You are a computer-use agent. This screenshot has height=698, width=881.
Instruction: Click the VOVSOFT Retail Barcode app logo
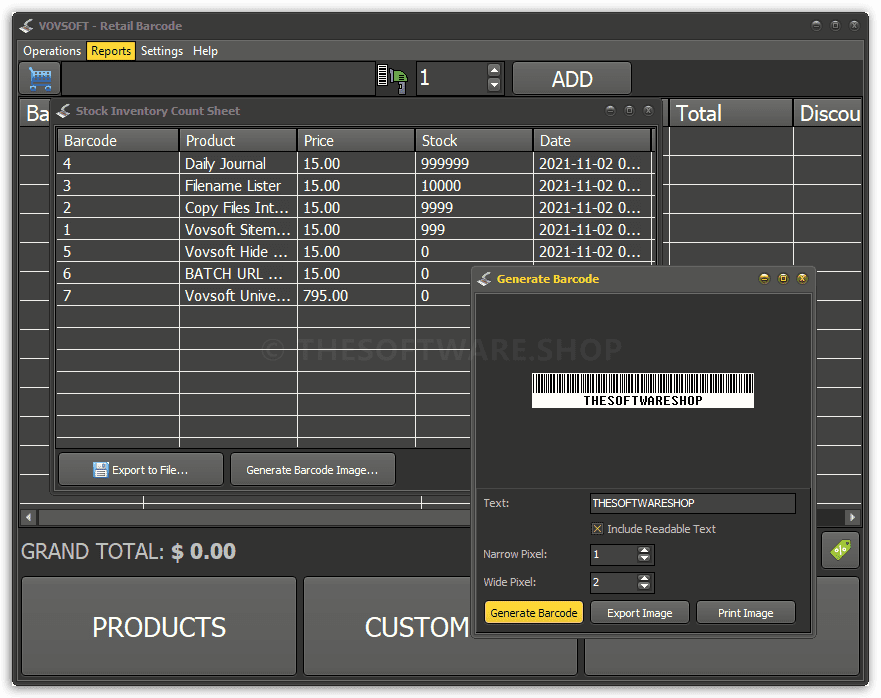pyautogui.click(x=26, y=26)
